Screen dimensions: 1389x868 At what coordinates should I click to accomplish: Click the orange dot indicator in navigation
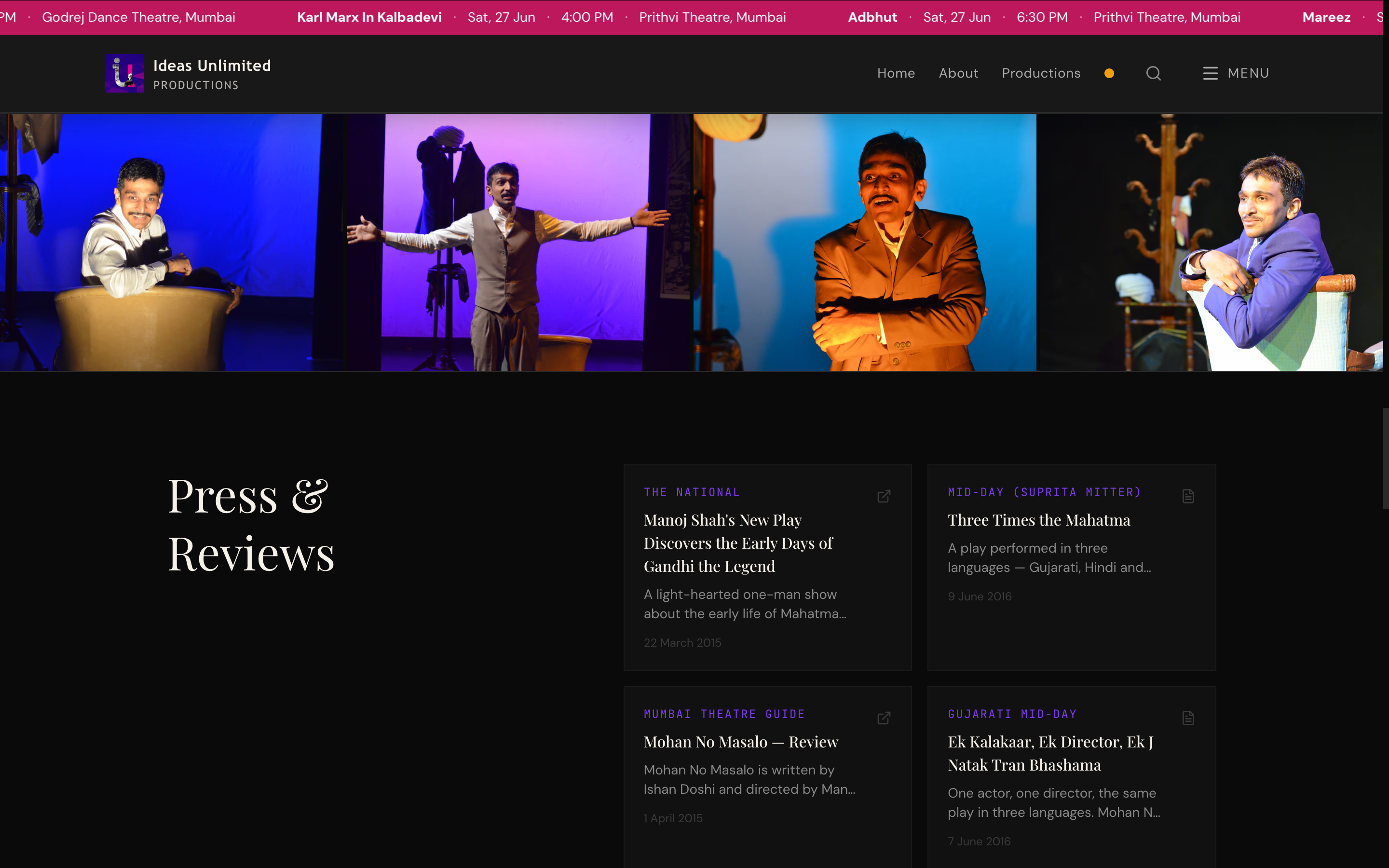[x=1109, y=73]
